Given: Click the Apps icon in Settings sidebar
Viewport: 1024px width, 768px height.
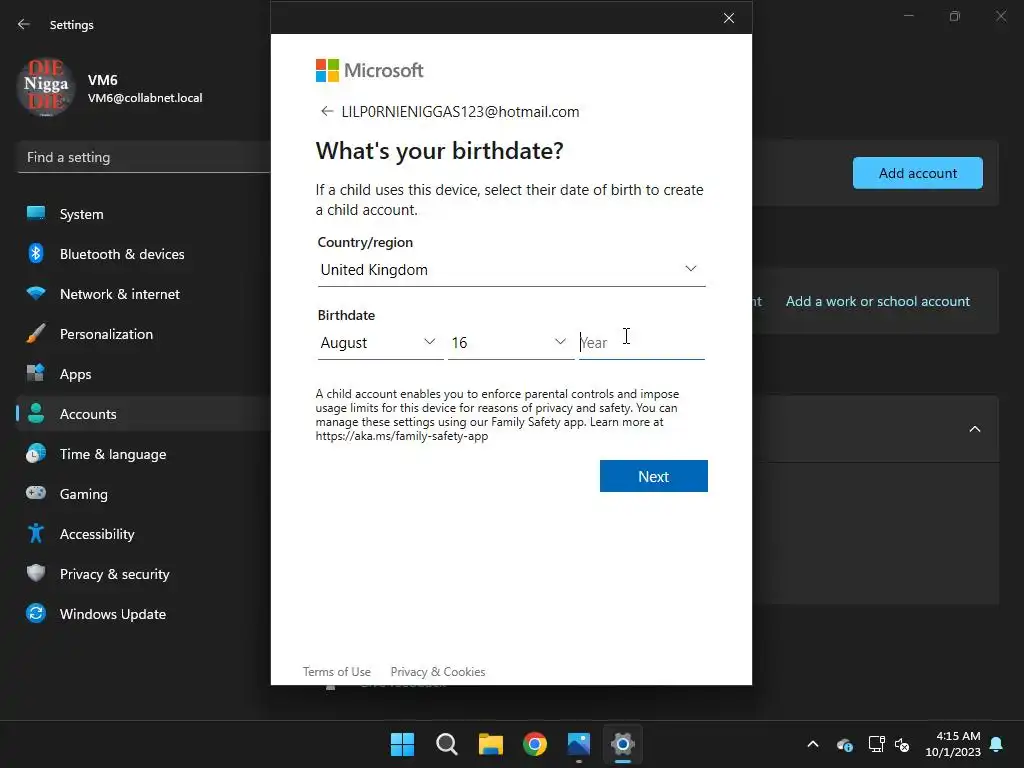Looking at the screenshot, I should (x=36, y=374).
